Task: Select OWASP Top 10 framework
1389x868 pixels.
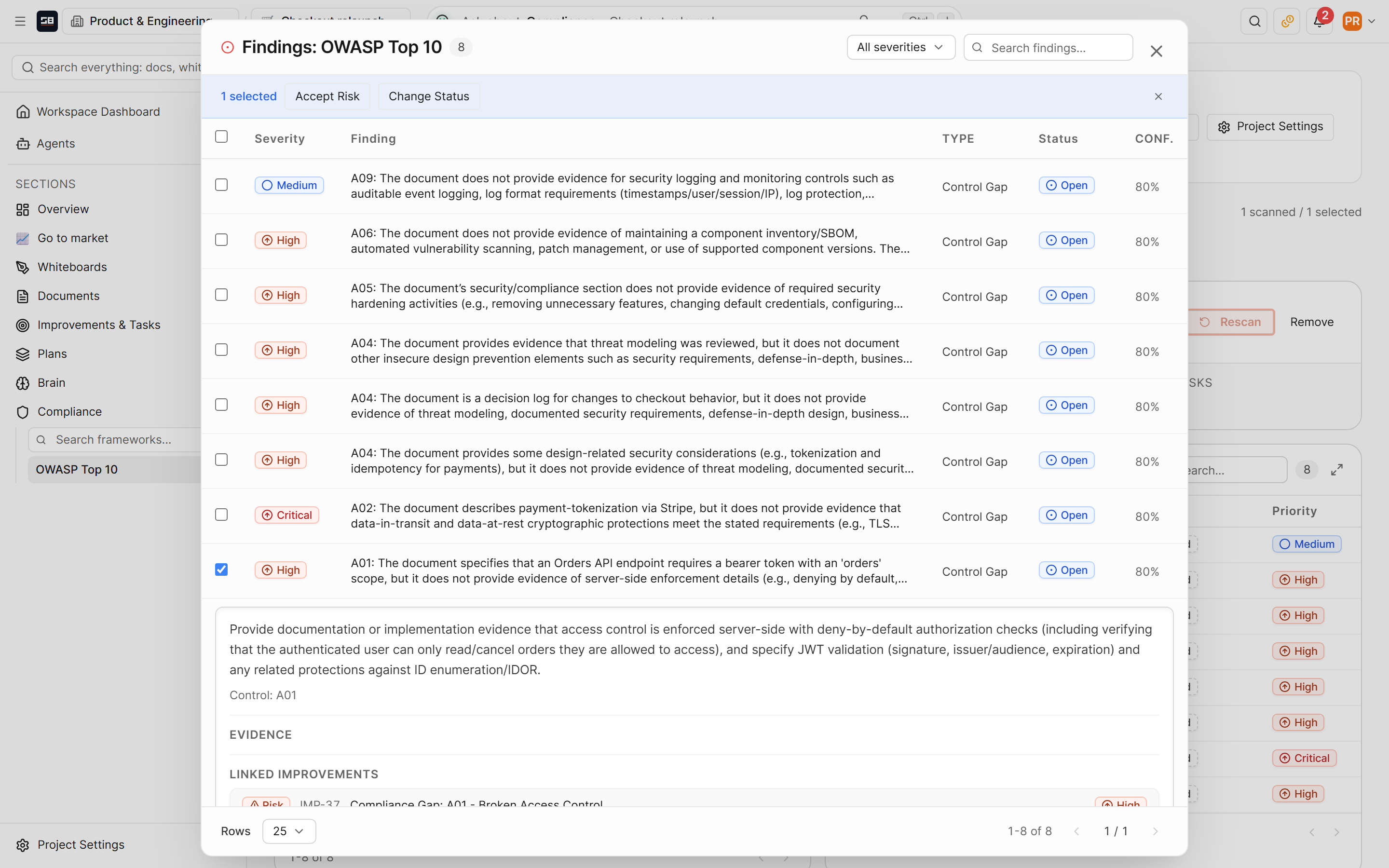Action: (115, 470)
